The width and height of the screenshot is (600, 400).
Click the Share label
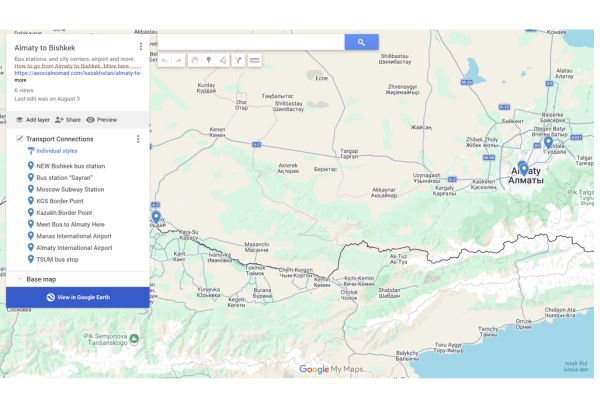coord(73,120)
